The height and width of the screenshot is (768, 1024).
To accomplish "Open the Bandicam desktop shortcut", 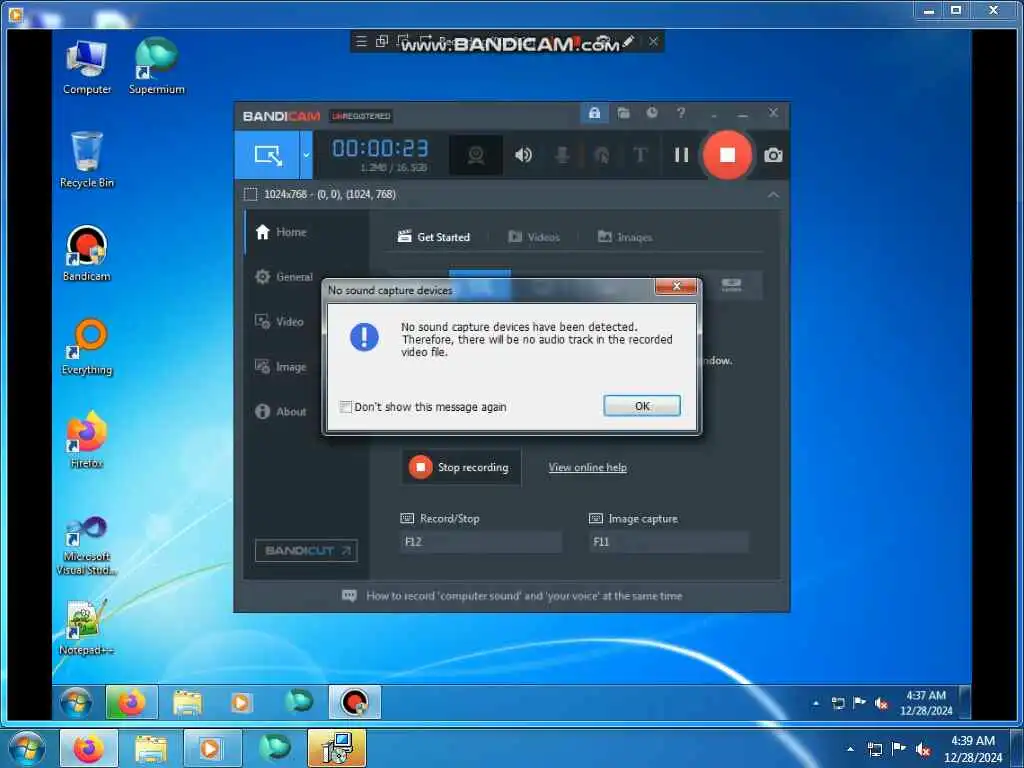I will click(87, 253).
